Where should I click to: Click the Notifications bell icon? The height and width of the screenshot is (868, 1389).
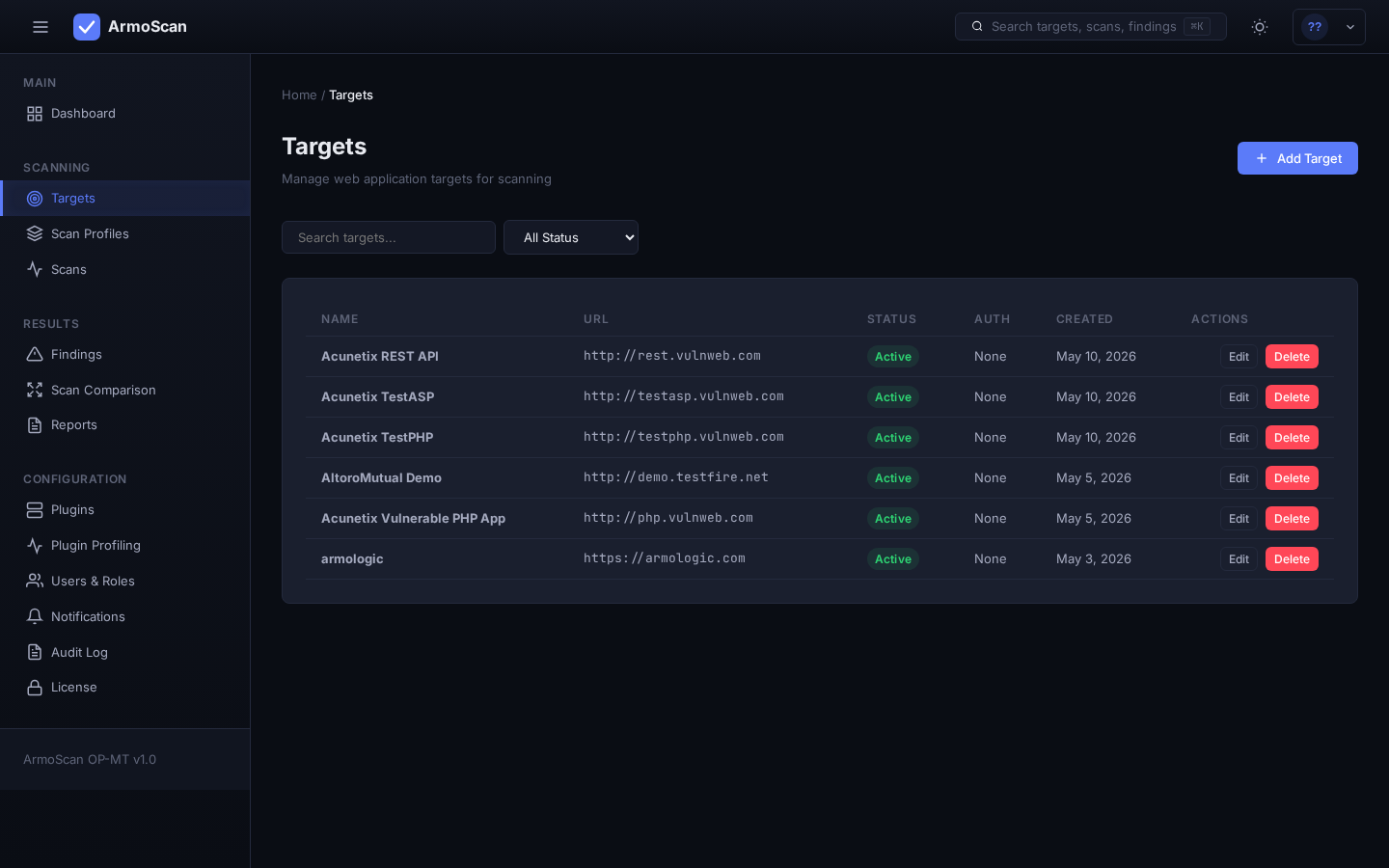point(35,617)
